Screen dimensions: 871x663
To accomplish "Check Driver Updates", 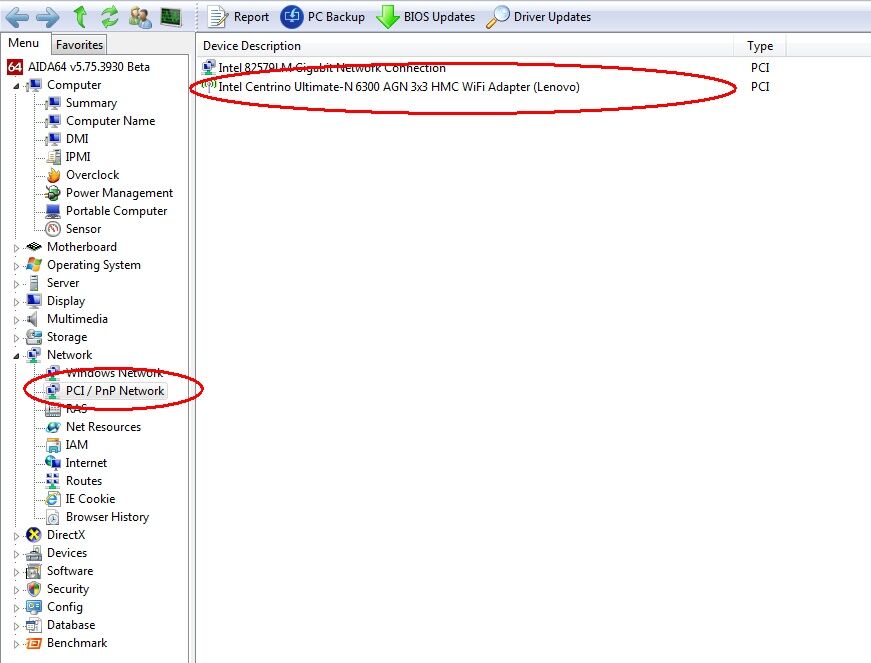I will tap(538, 17).
